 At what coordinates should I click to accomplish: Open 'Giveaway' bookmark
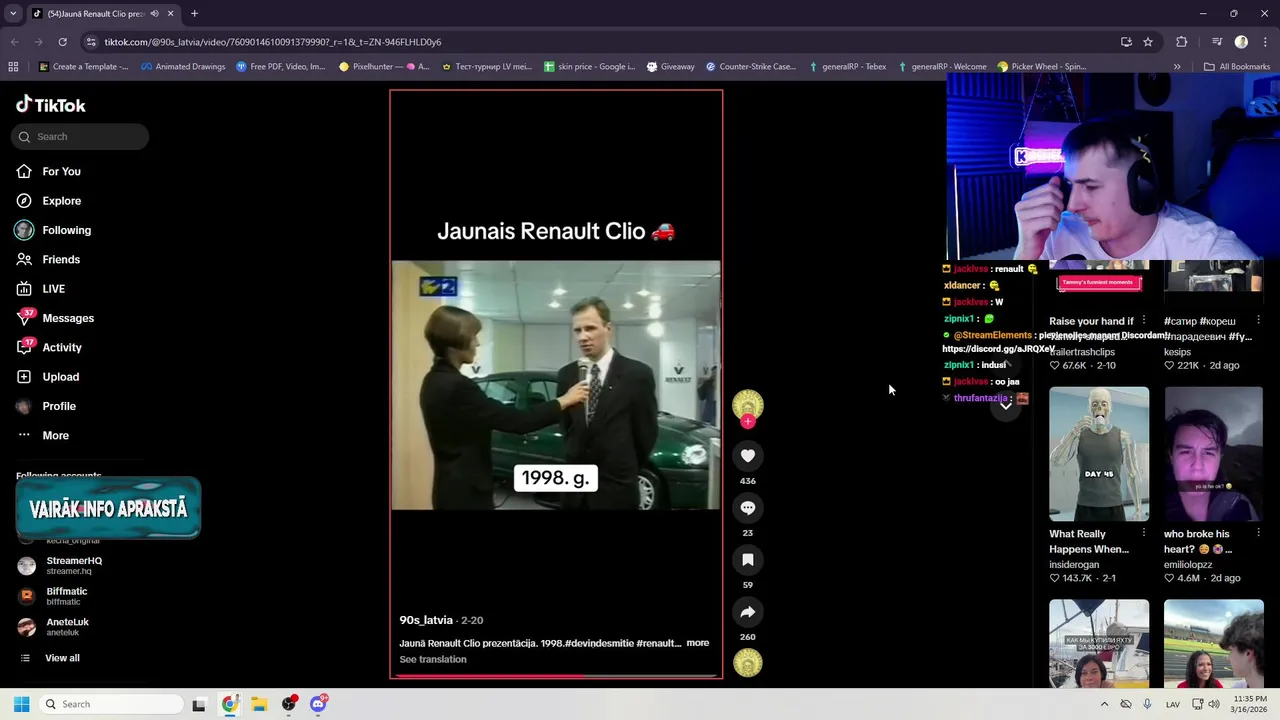[x=670, y=67]
